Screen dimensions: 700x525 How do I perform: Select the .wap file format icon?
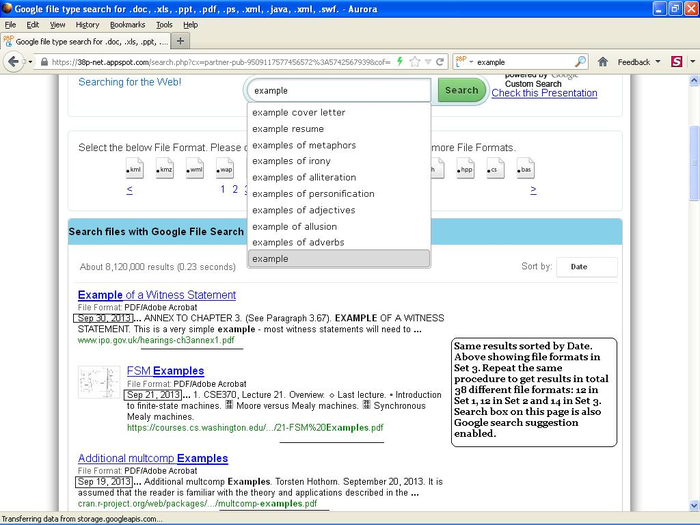(x=225, y=168)
